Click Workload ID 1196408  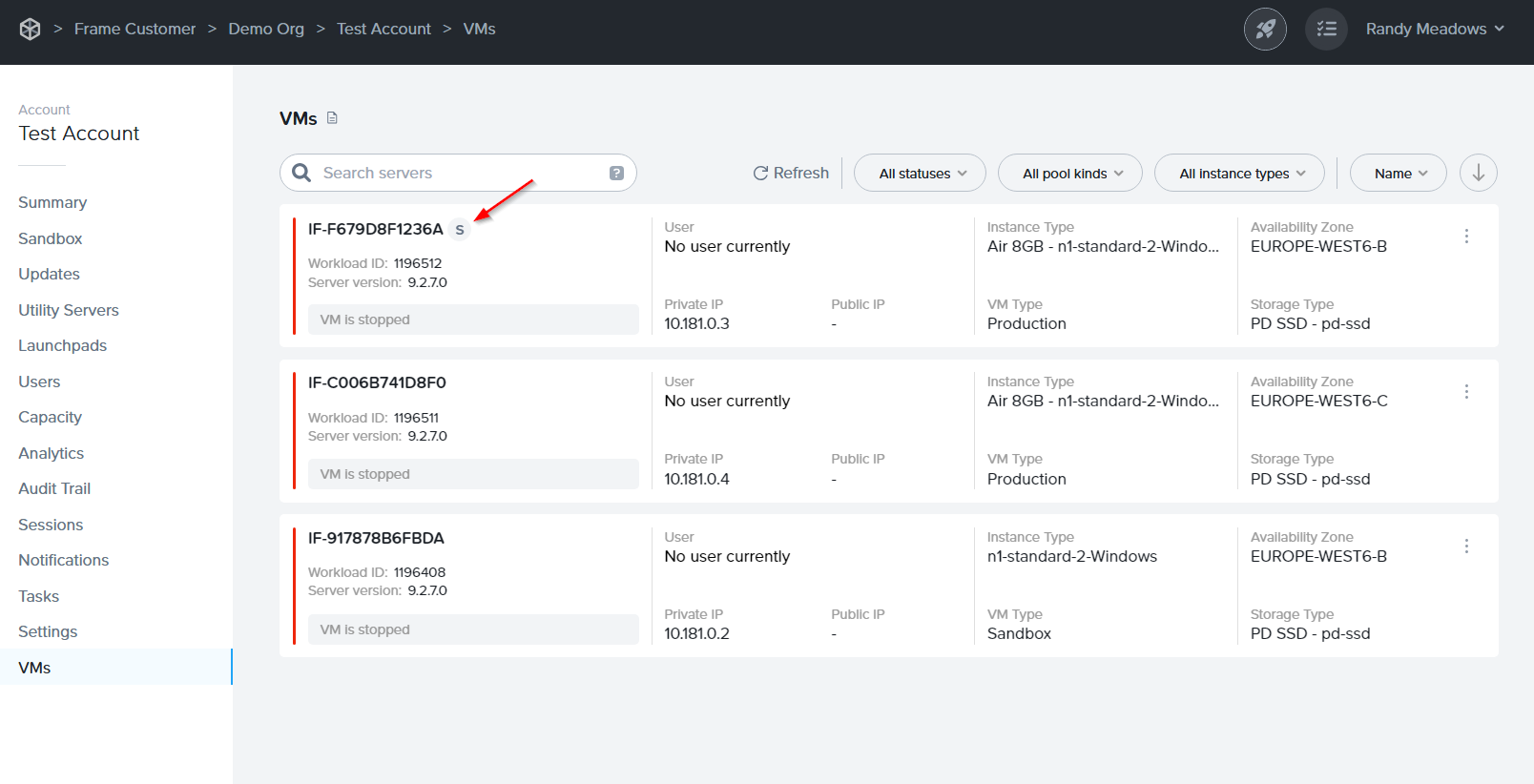coord(420,572)
